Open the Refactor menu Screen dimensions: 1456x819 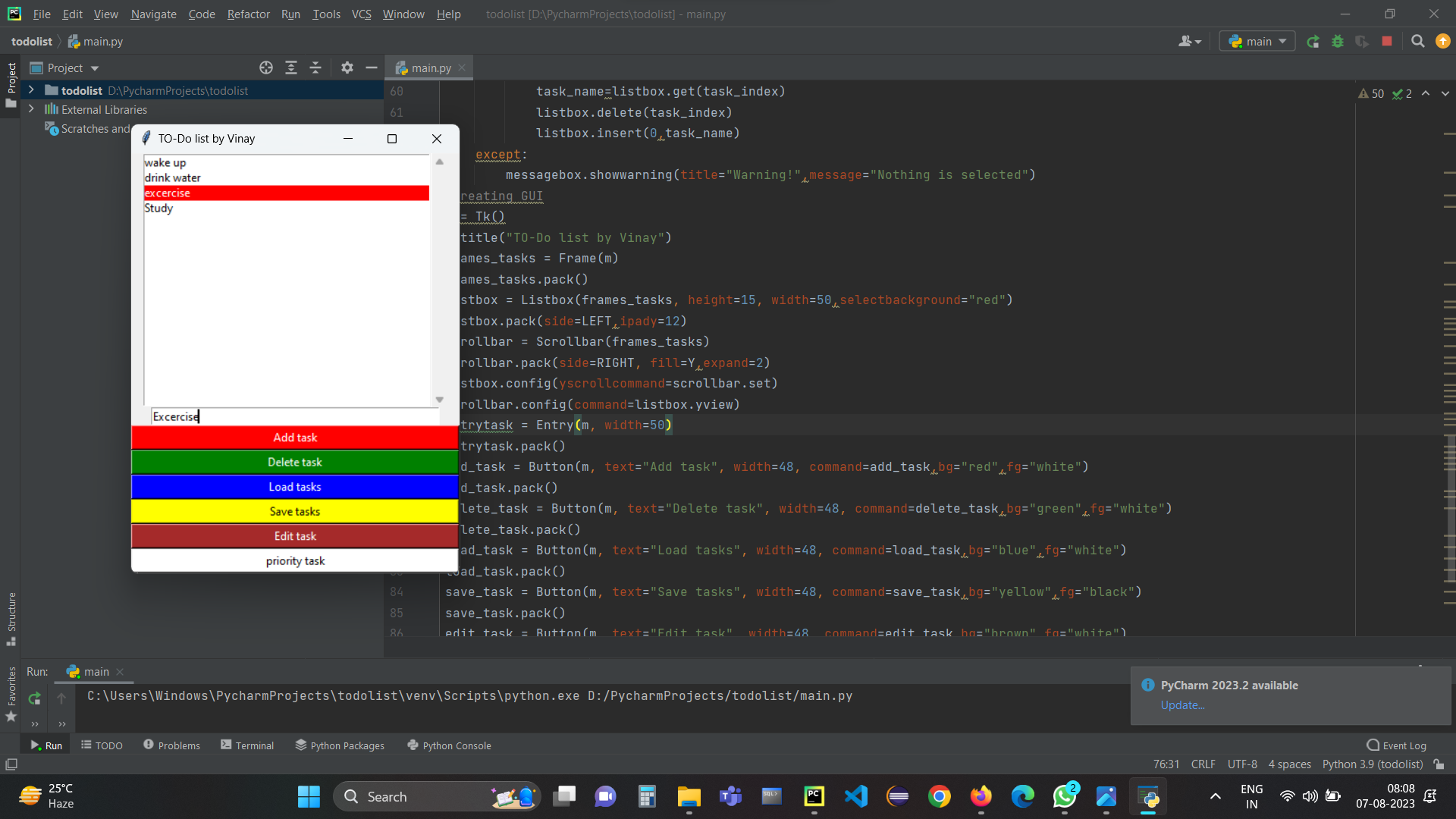(248, 14)
